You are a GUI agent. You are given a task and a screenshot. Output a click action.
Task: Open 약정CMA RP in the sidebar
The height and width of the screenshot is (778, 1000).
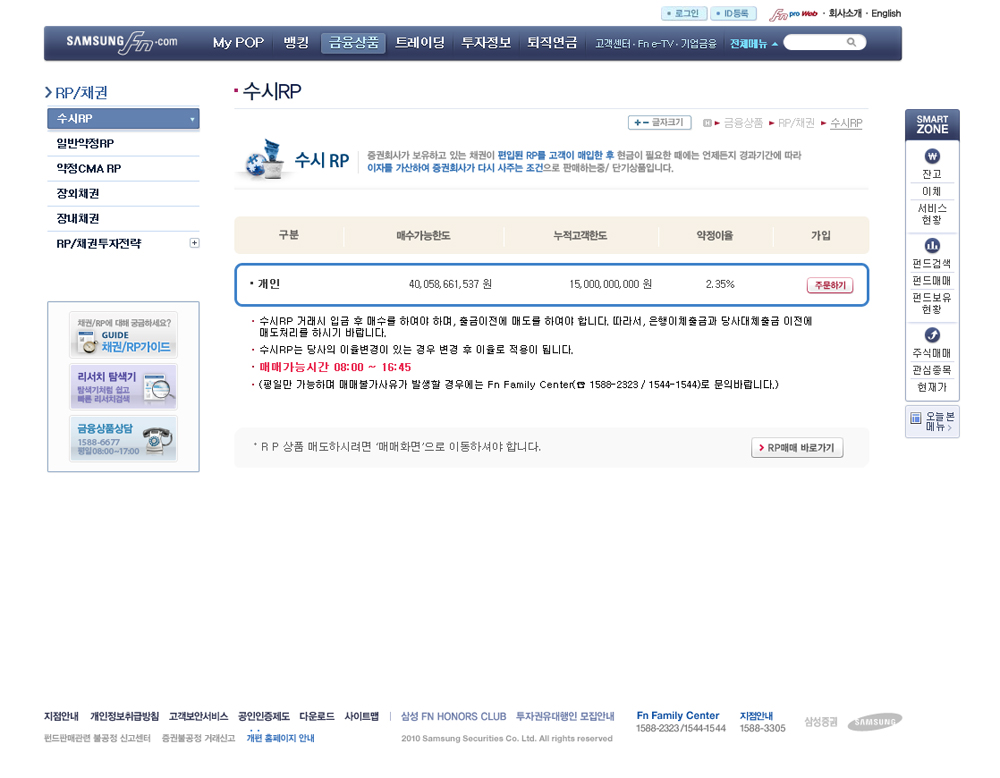(x=89, y=169)
